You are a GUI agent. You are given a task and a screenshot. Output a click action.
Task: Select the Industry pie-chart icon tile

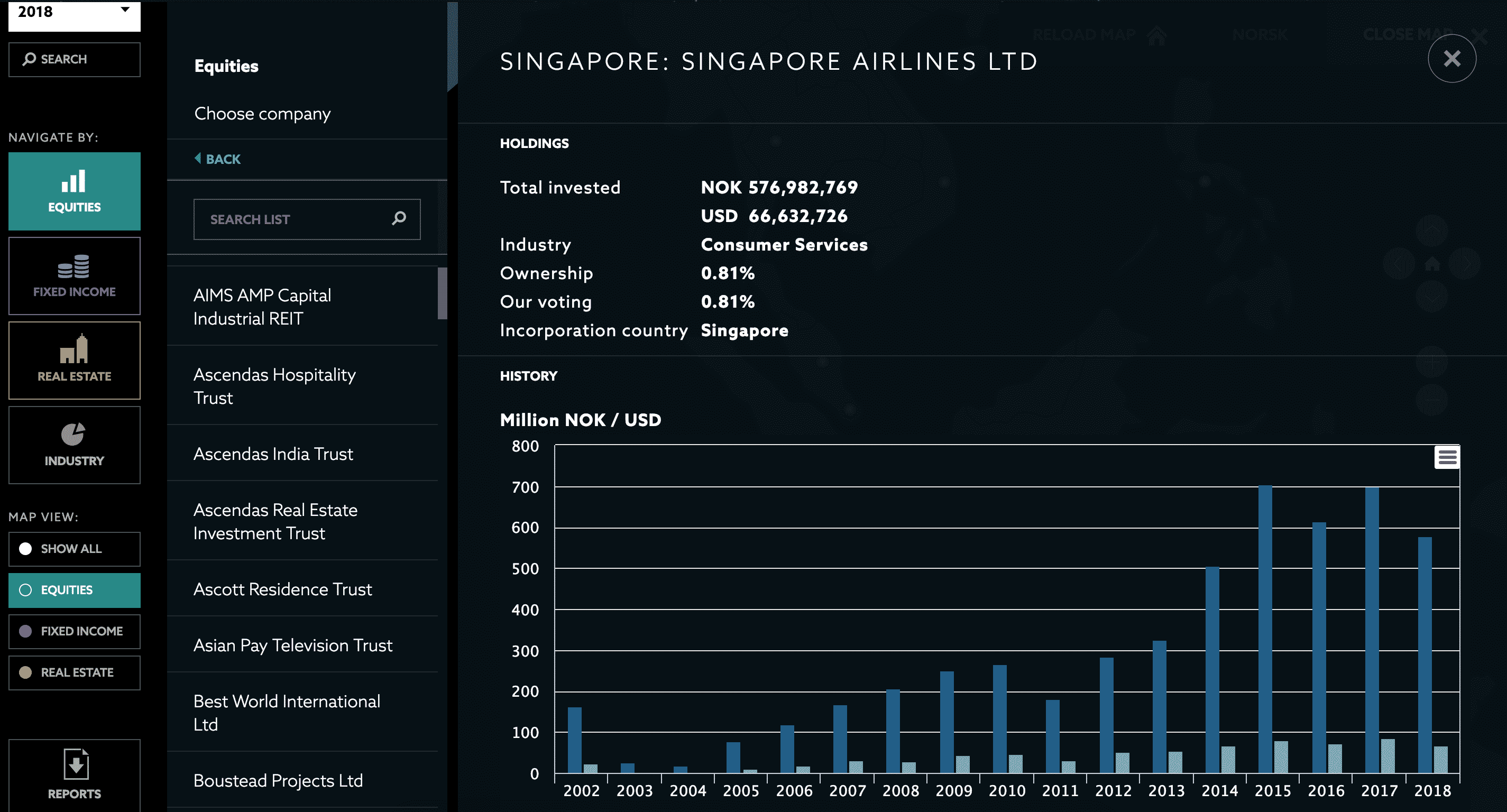coord(75,445)
